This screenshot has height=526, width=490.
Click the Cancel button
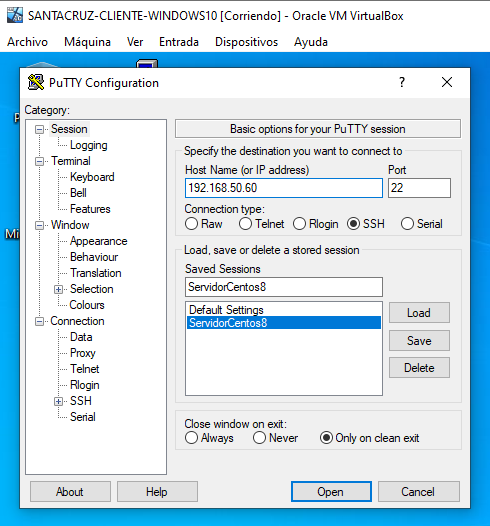pyautogui.click(x=418, y=492)
